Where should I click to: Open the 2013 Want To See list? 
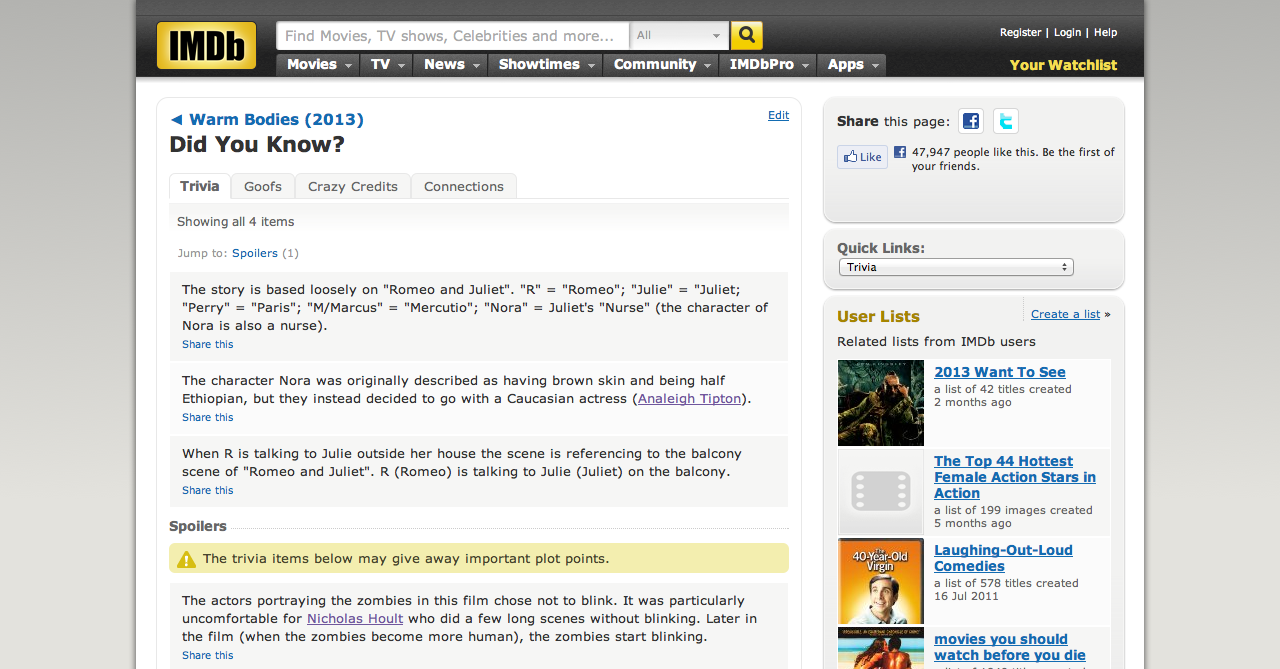tap(1000, 372)
